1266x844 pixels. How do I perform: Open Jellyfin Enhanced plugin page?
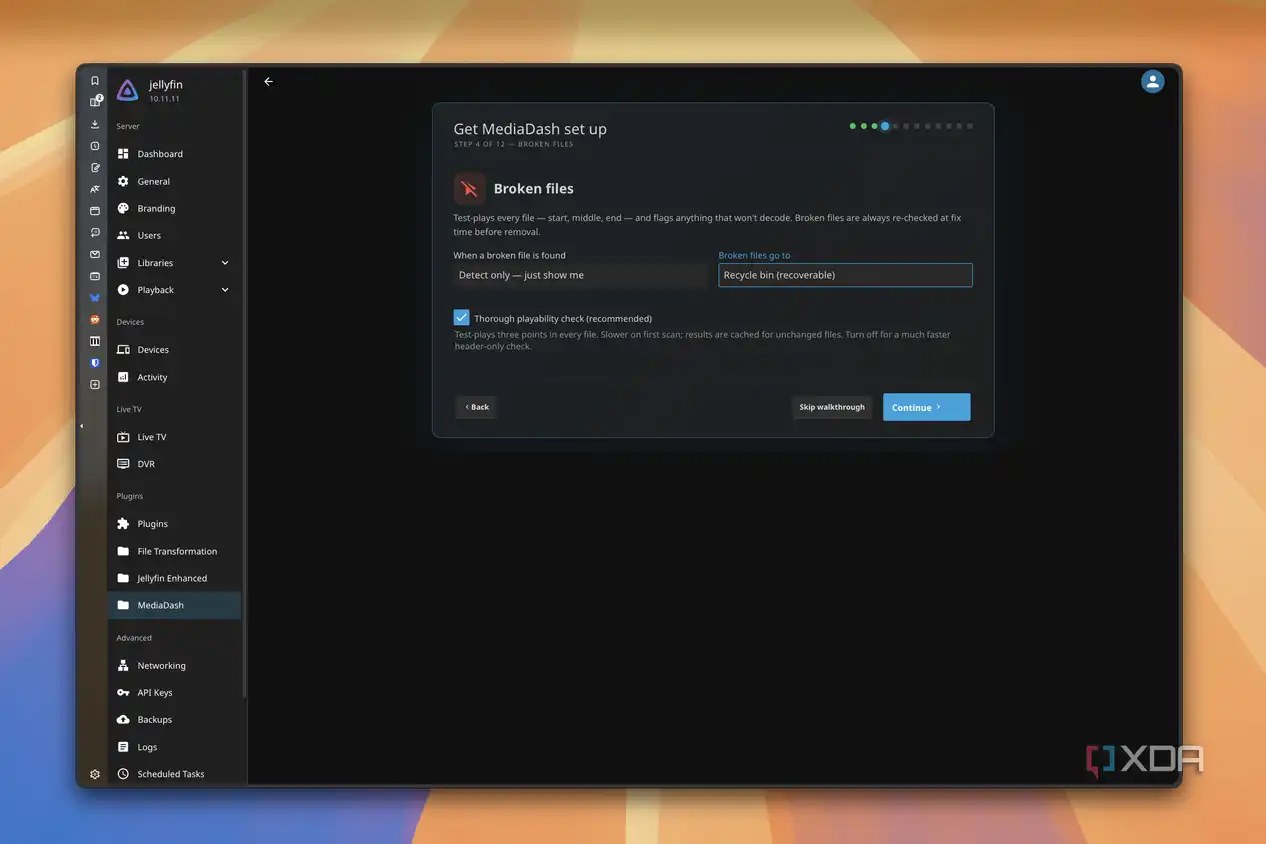click(174, 578)
